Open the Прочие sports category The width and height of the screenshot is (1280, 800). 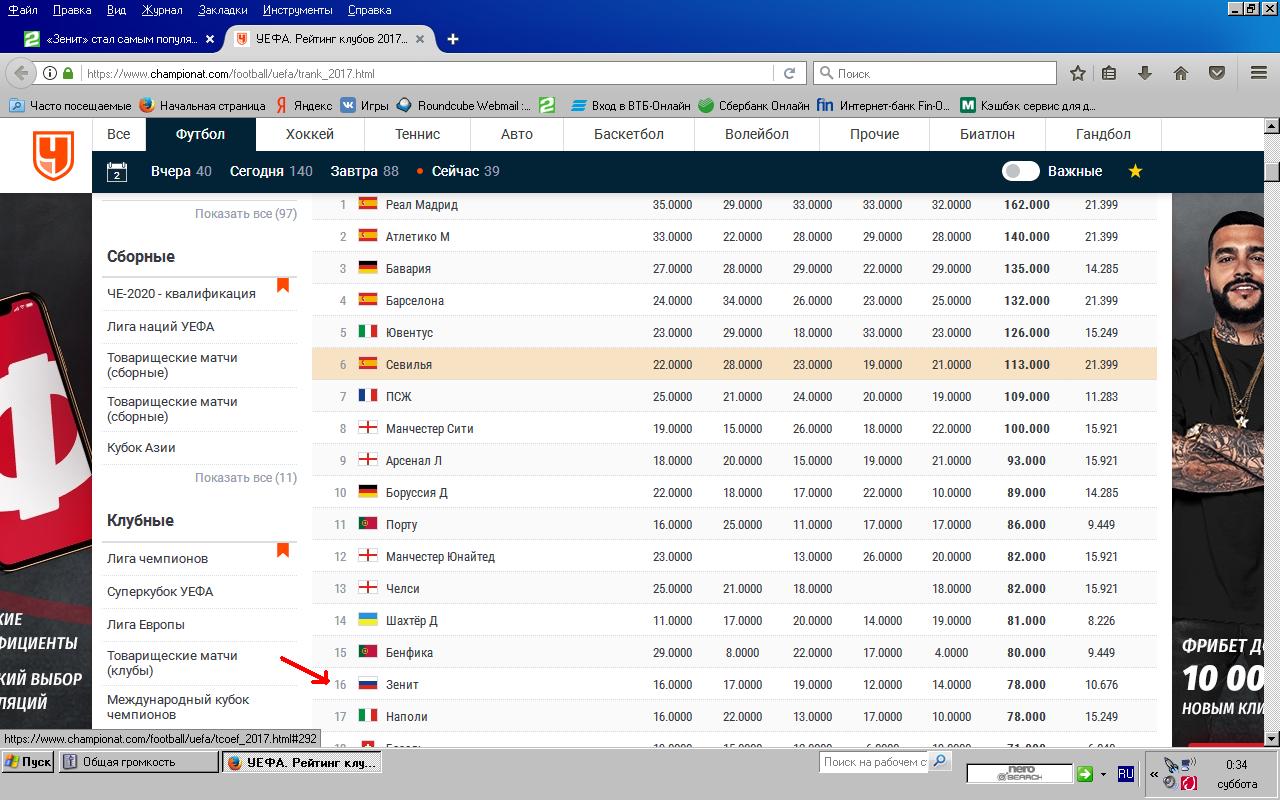pos(874,134)
